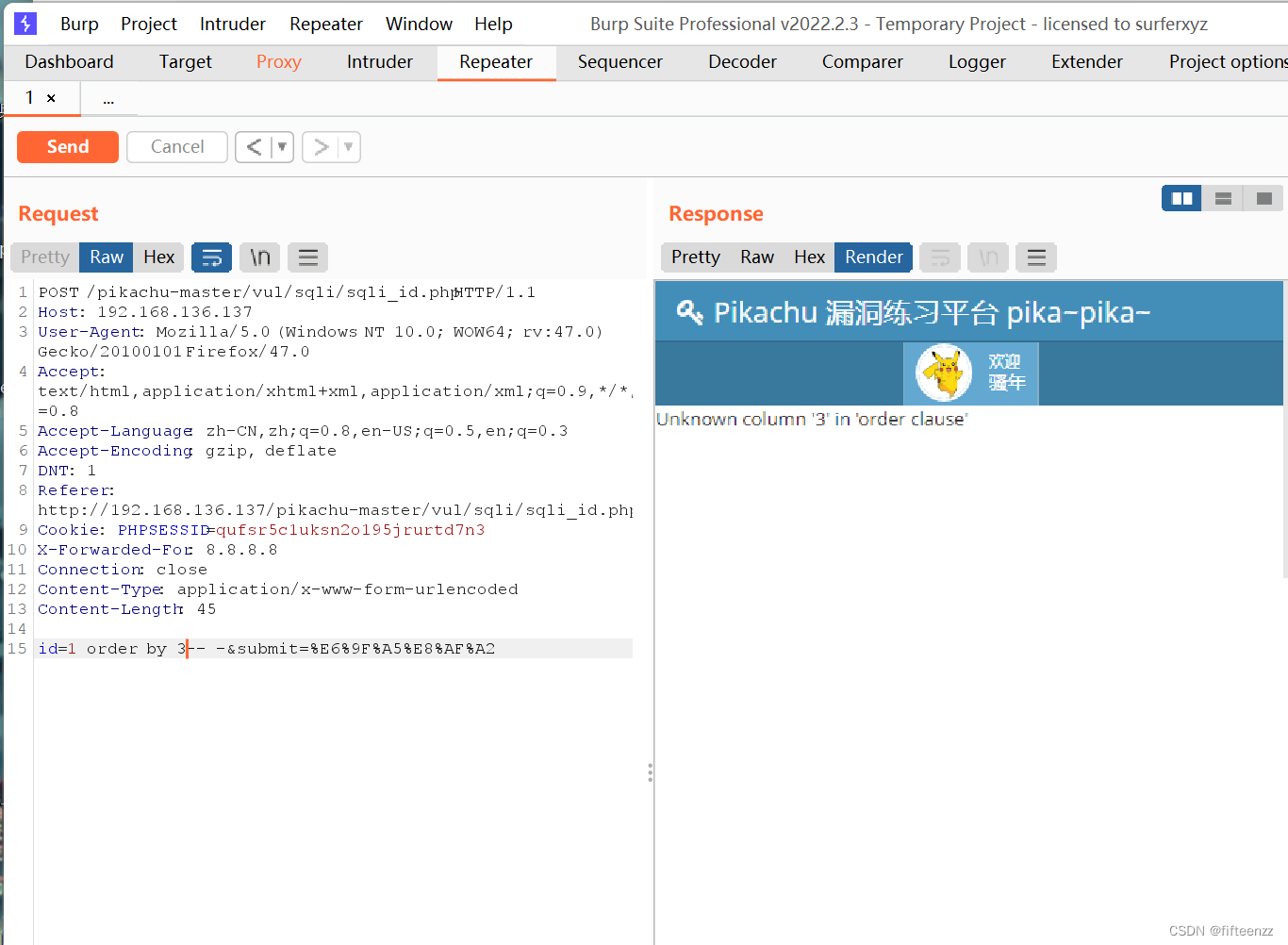Close Repeater tab 1 with the x
Screen dimensions: 1288x945
[51, 98]
